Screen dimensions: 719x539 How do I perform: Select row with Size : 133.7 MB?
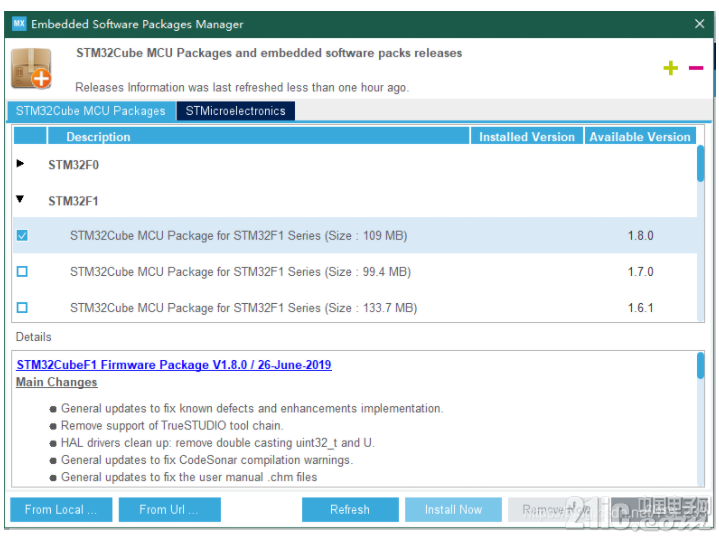tap(355, 307)
